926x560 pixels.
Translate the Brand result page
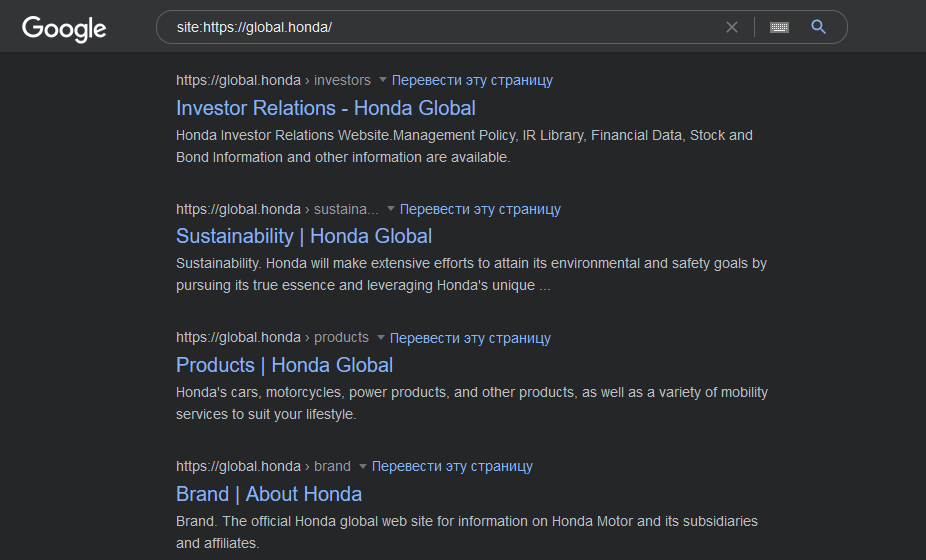pyautogui.click(x=452, y=466)
